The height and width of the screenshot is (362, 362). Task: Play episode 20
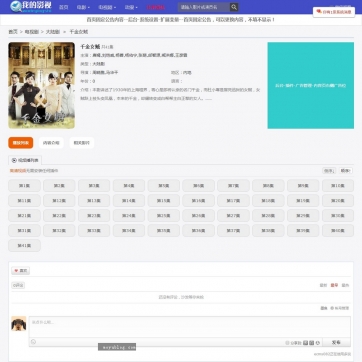(338, 201)
